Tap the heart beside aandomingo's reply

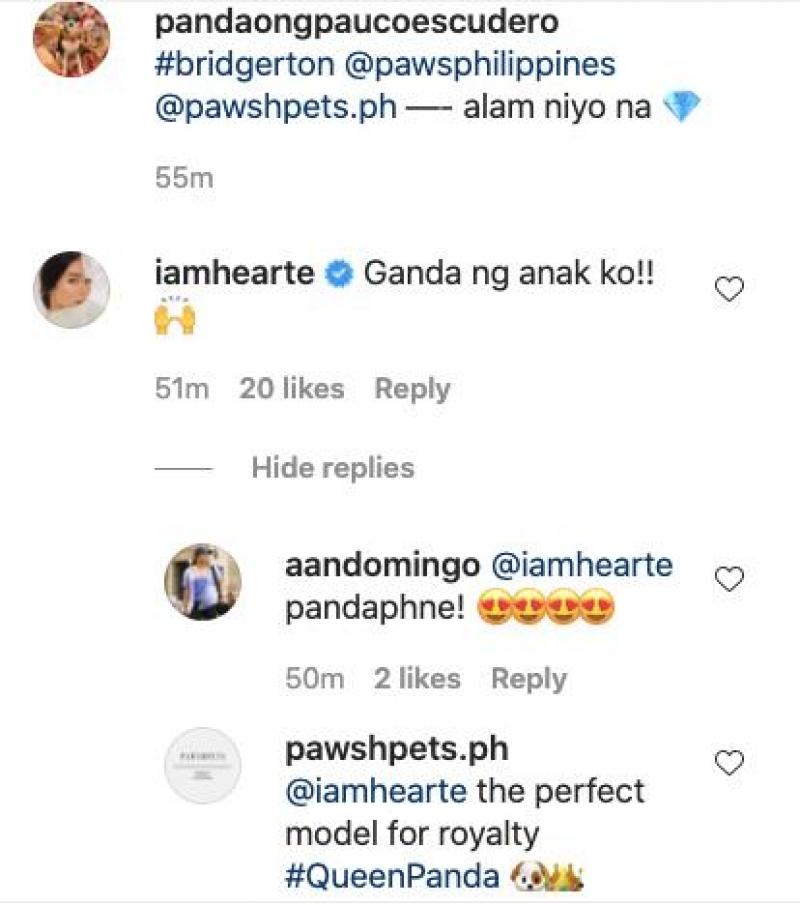[x=731, y=579]
